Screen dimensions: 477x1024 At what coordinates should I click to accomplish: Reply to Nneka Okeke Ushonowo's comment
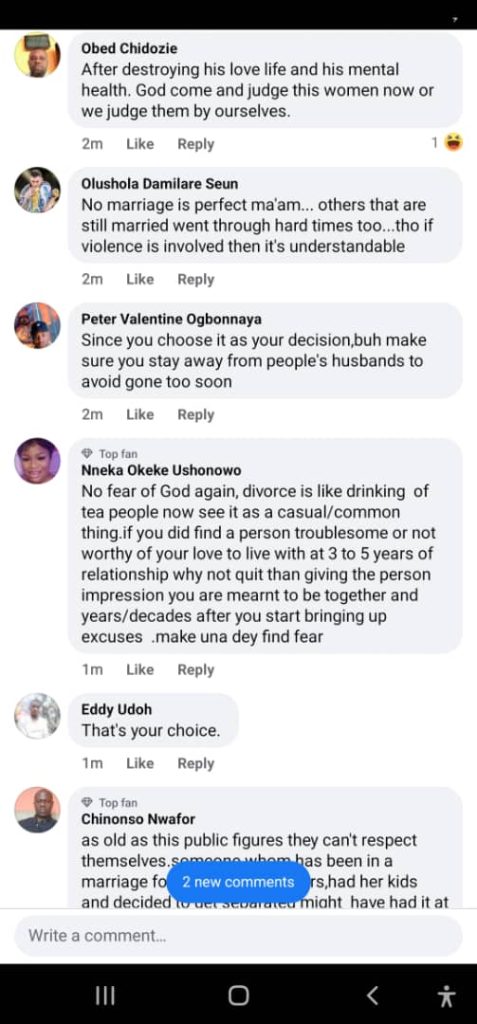195,669
